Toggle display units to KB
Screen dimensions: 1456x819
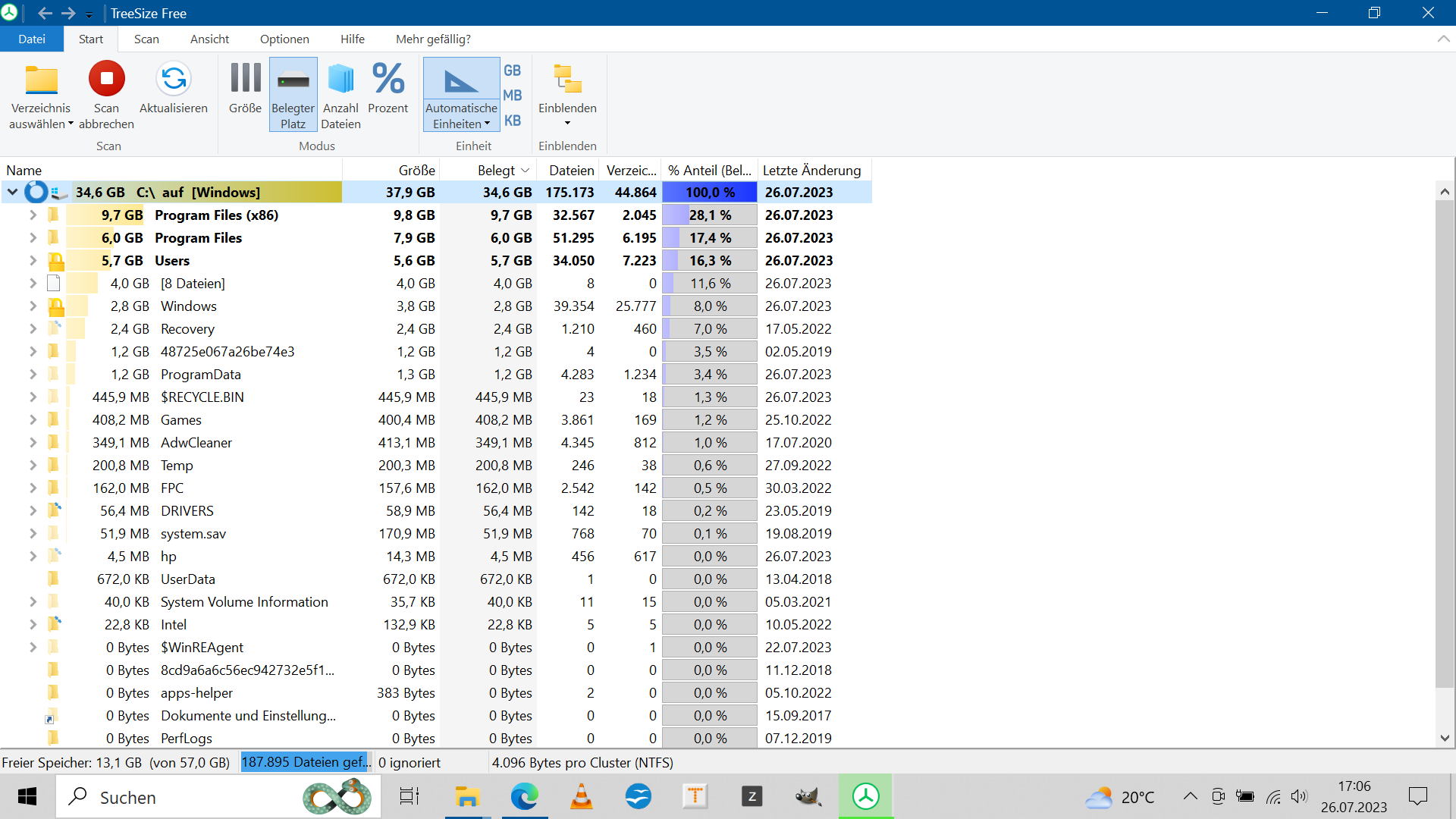(513, 120)
